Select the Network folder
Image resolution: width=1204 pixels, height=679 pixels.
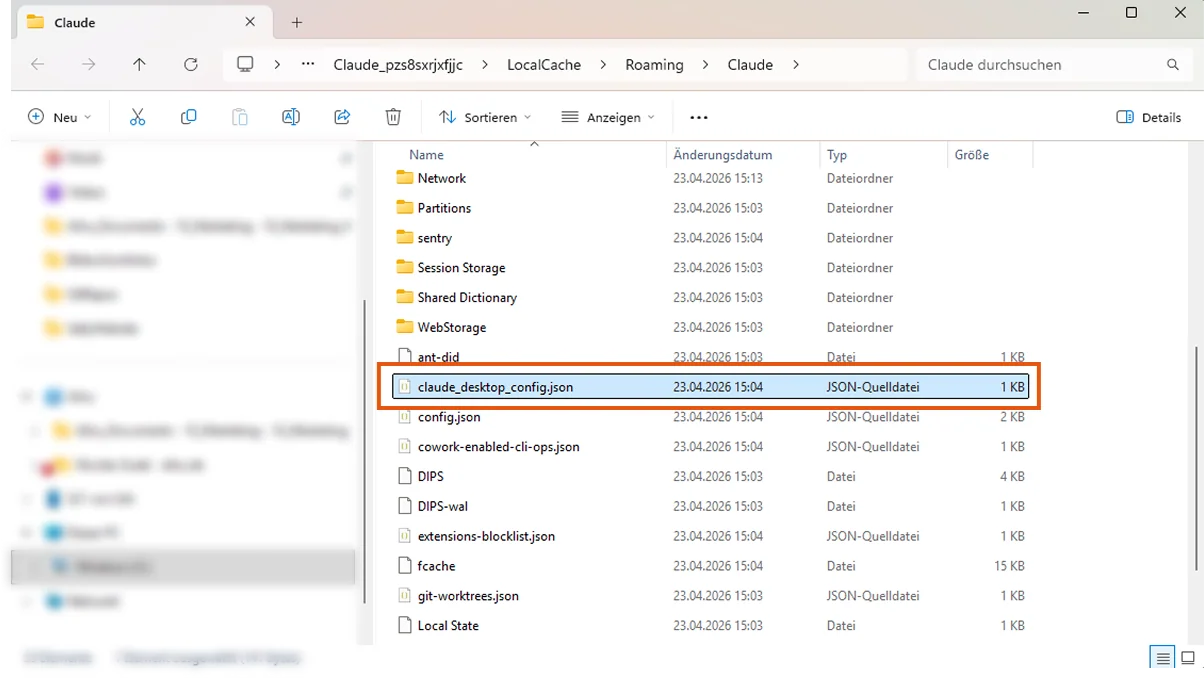coord(710,178)
